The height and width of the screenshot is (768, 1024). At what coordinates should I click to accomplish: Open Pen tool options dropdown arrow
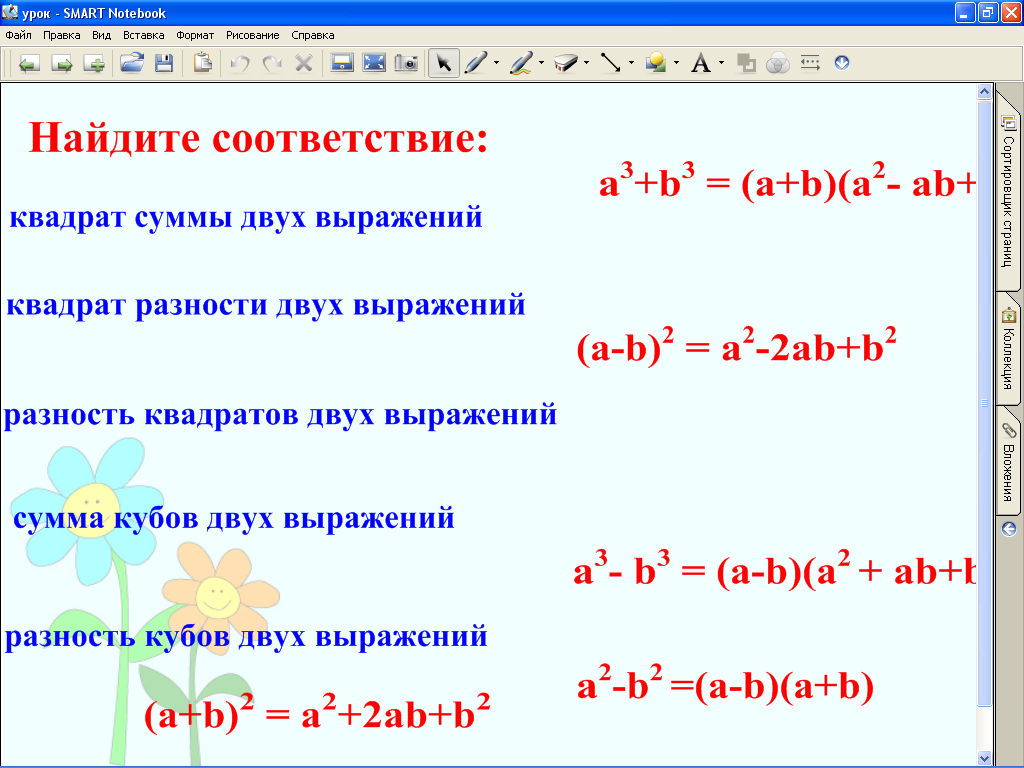pos(496,63)
